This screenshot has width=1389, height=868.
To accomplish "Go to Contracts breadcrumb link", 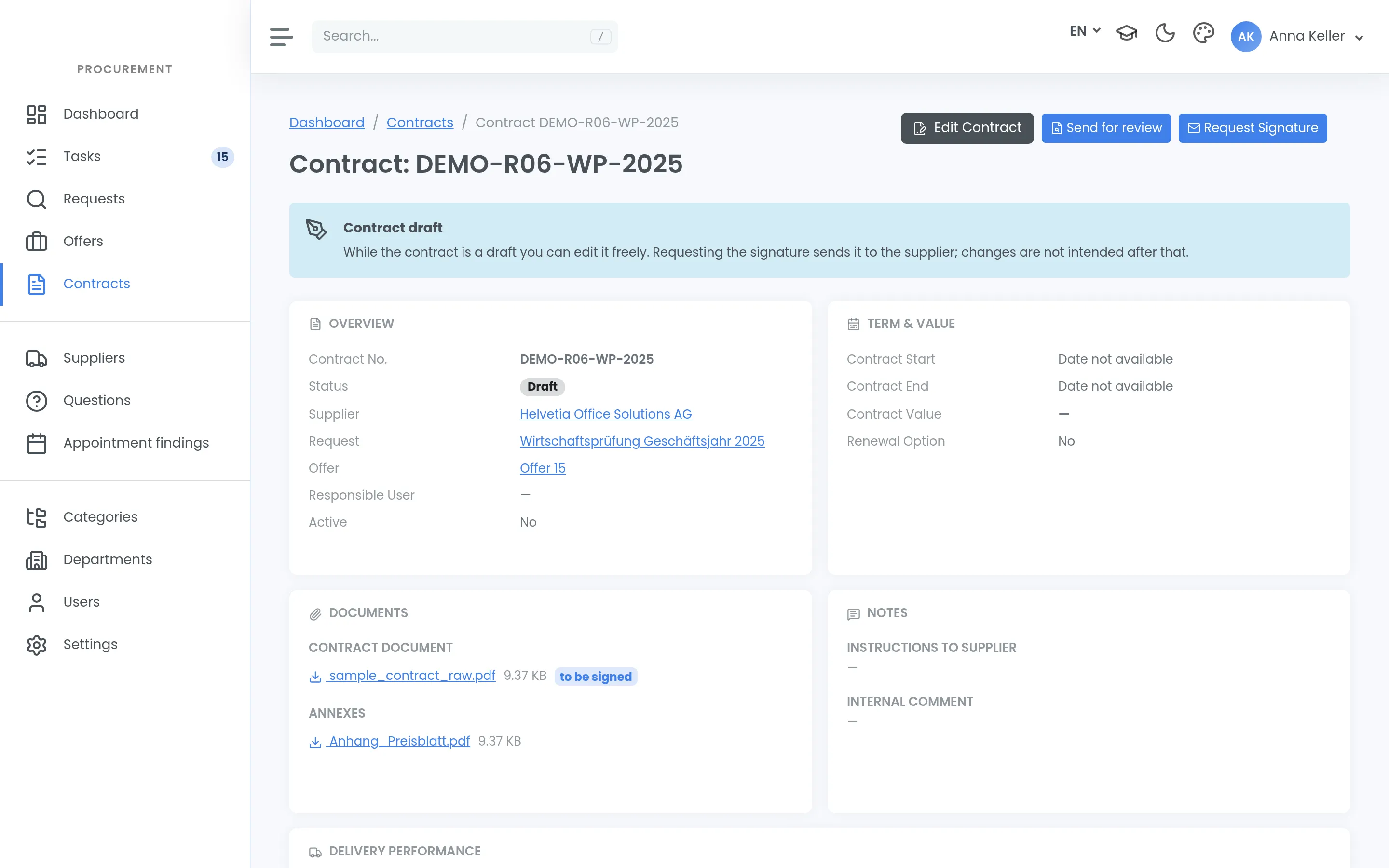I will (420, 122).
